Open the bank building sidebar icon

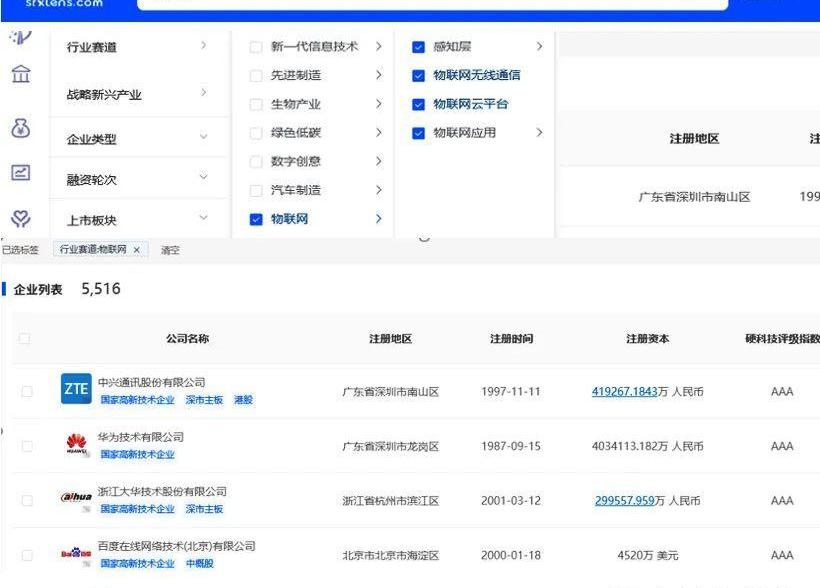tap(20, 74)
